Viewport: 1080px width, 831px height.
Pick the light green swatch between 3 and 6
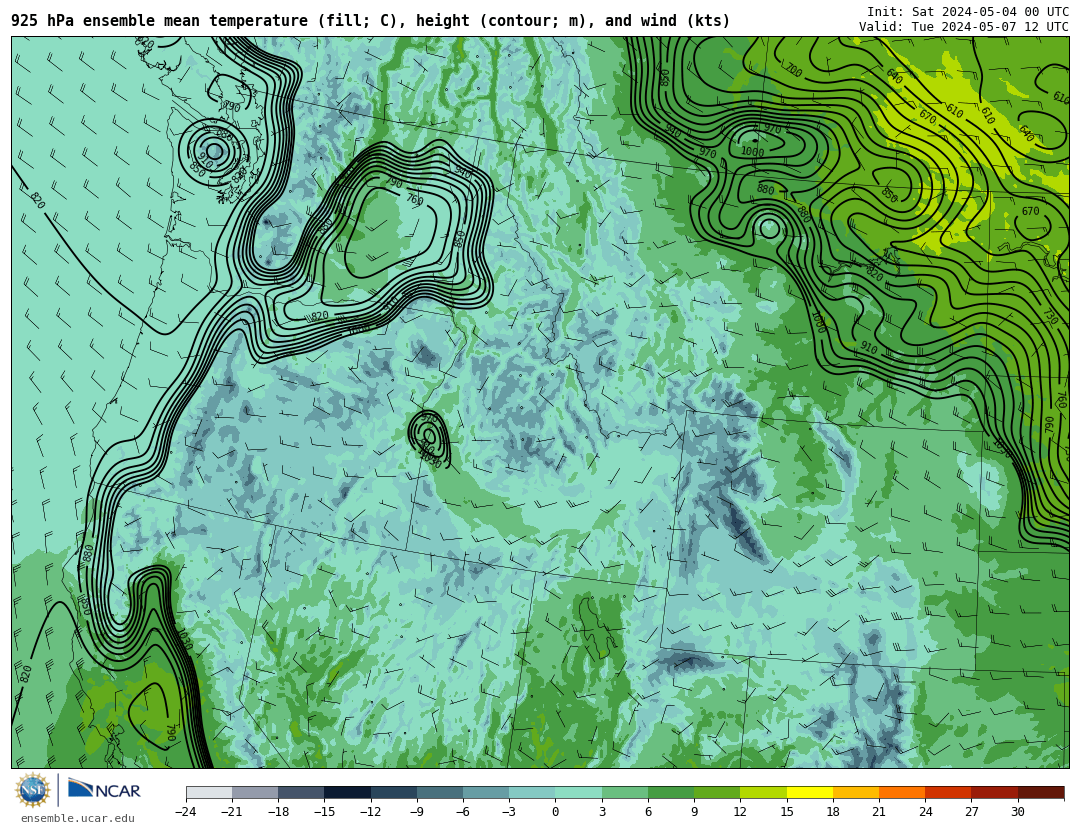[x=625, y=792]
